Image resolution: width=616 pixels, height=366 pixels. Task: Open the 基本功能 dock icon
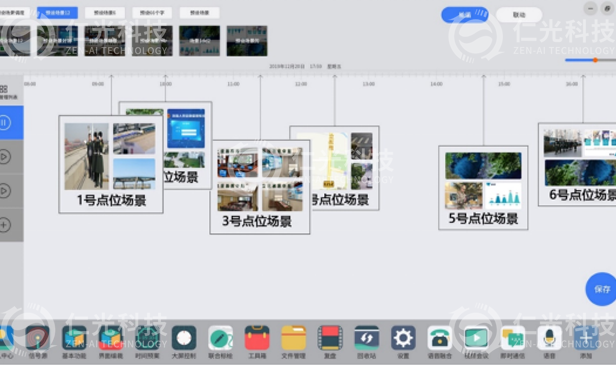click(x=74, y=338)
